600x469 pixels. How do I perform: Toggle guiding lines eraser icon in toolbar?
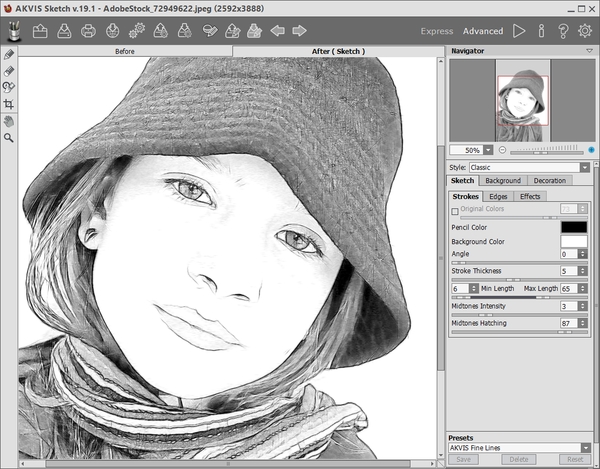tap(210, 31)
